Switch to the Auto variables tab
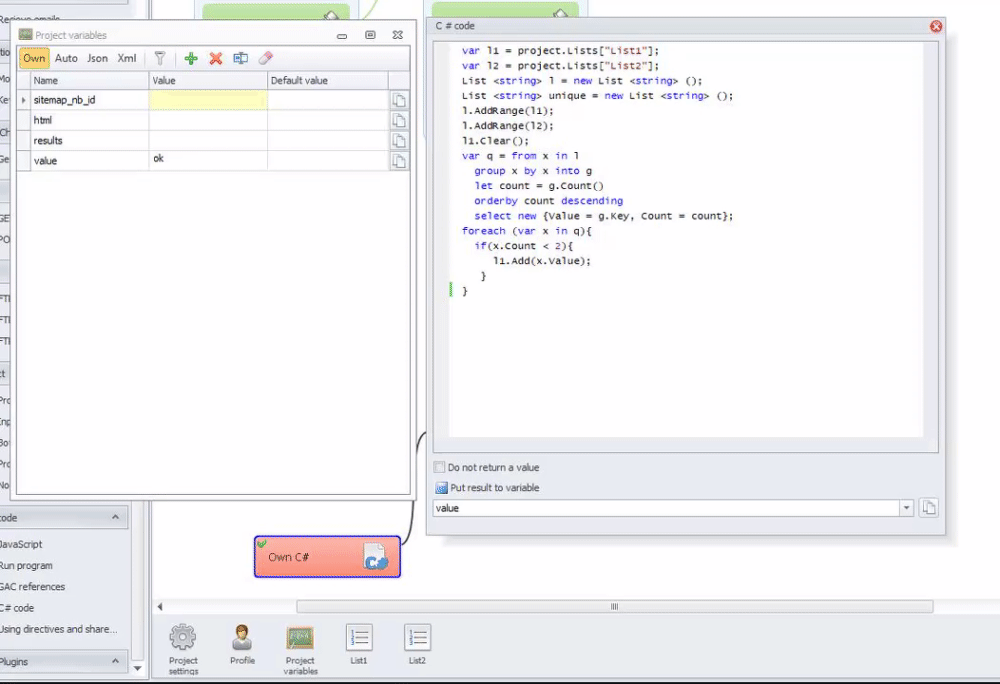The height and width of the screenshot is (684, 1000). pos(66,58)
